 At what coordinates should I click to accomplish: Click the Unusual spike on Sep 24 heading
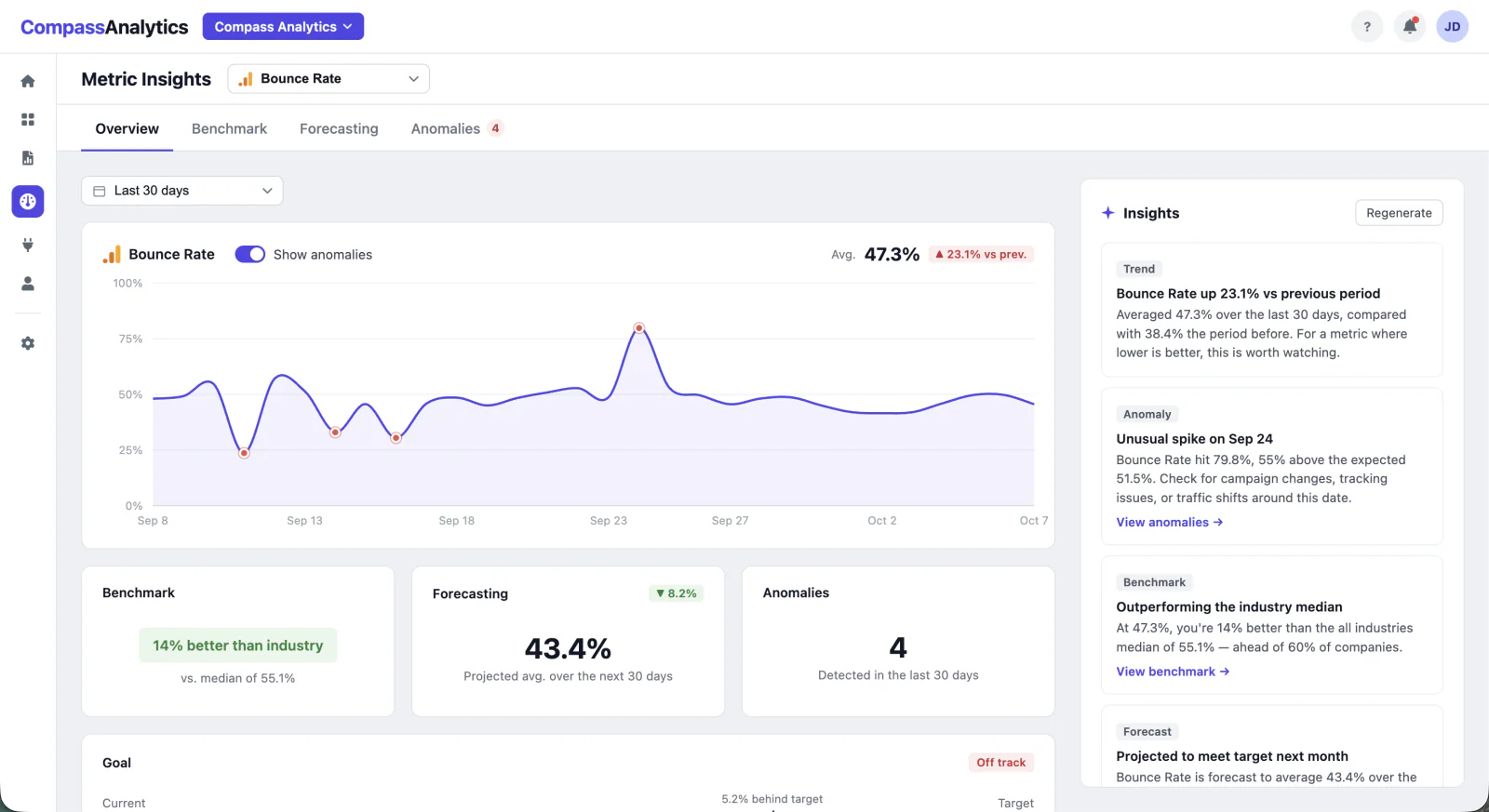click(x=1195, y=439)
